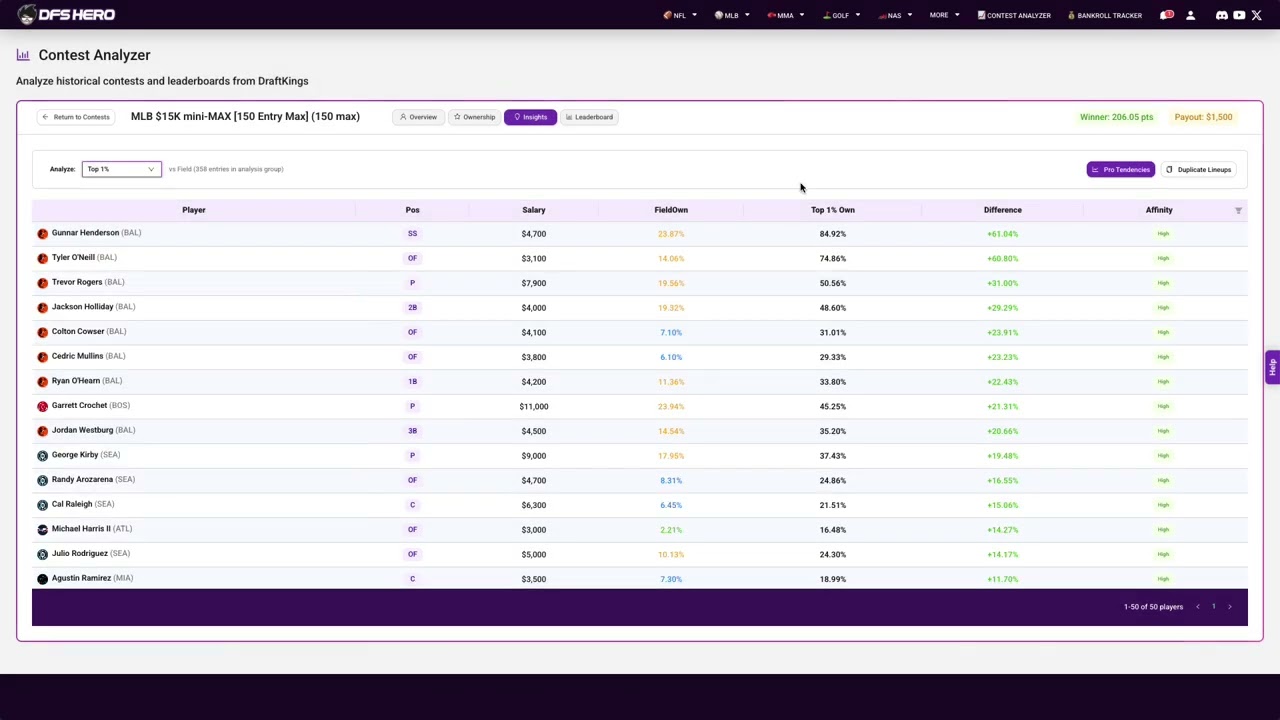1280x720 pixels.
Task: Select the Insights tab
Action: click(x=530, y=117)
